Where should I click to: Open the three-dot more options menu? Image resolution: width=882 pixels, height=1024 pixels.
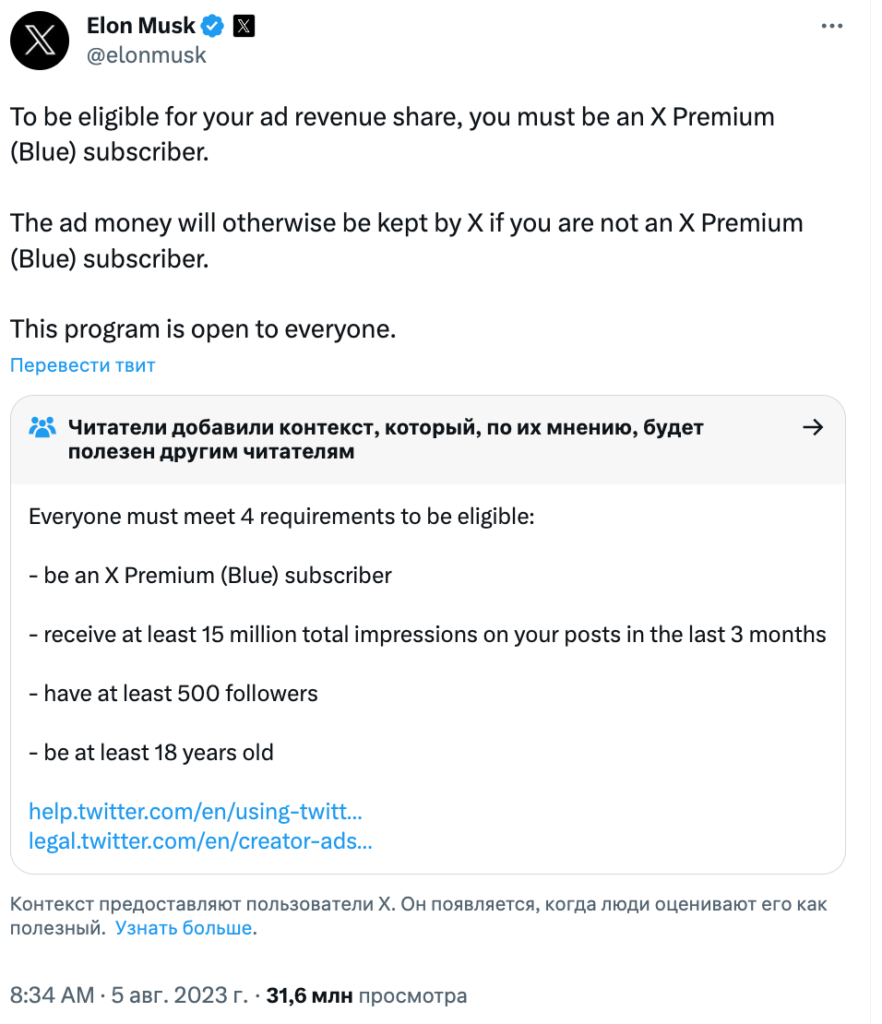coord(831,26)
